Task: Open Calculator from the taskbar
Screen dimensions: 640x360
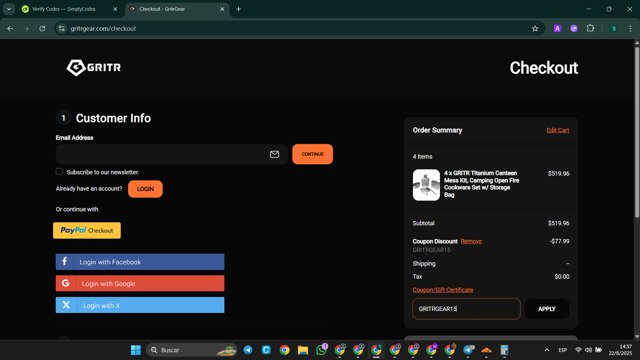Action: tap(504, 350)
